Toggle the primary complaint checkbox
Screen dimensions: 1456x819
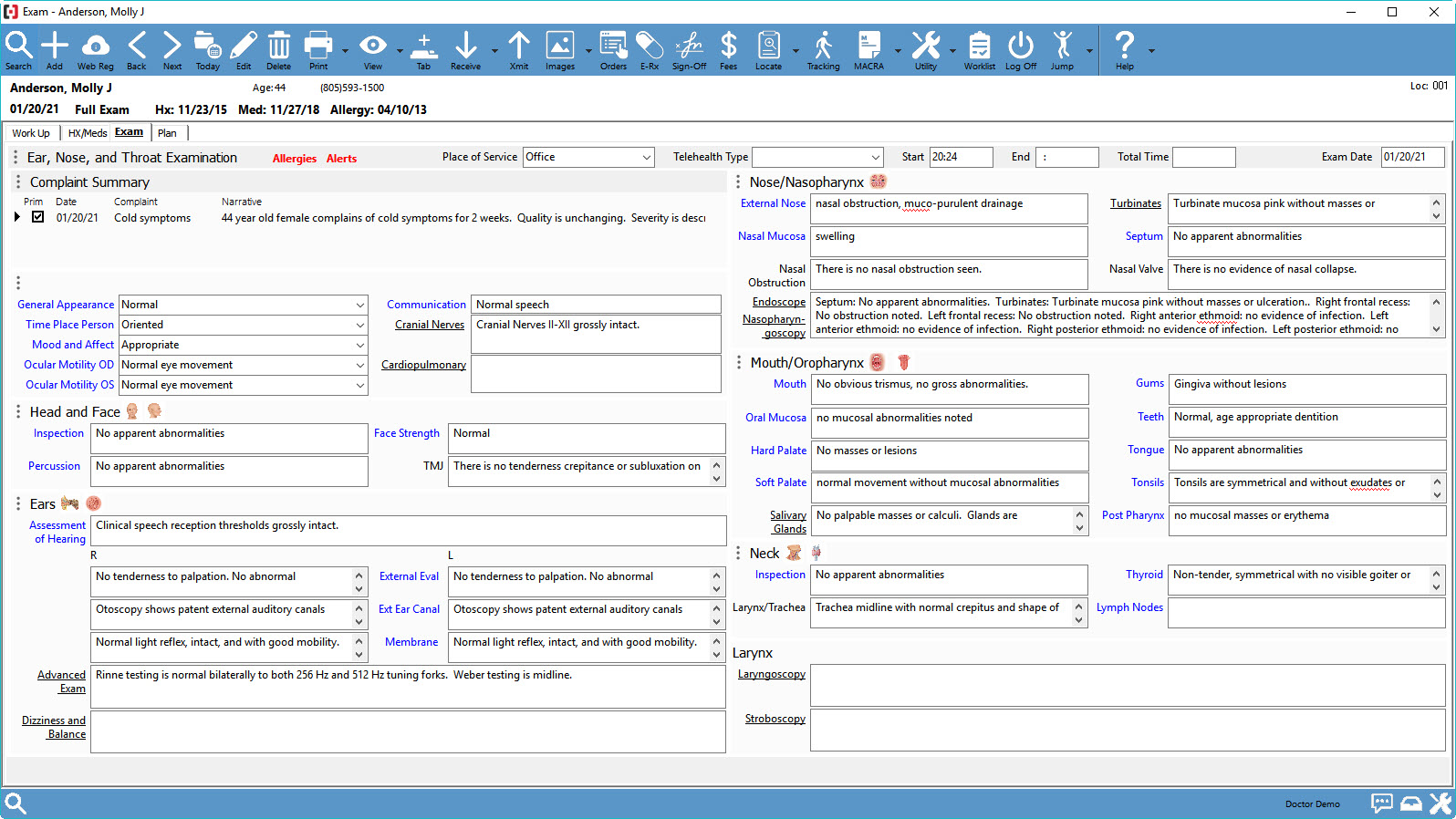(x=37, y=217)
